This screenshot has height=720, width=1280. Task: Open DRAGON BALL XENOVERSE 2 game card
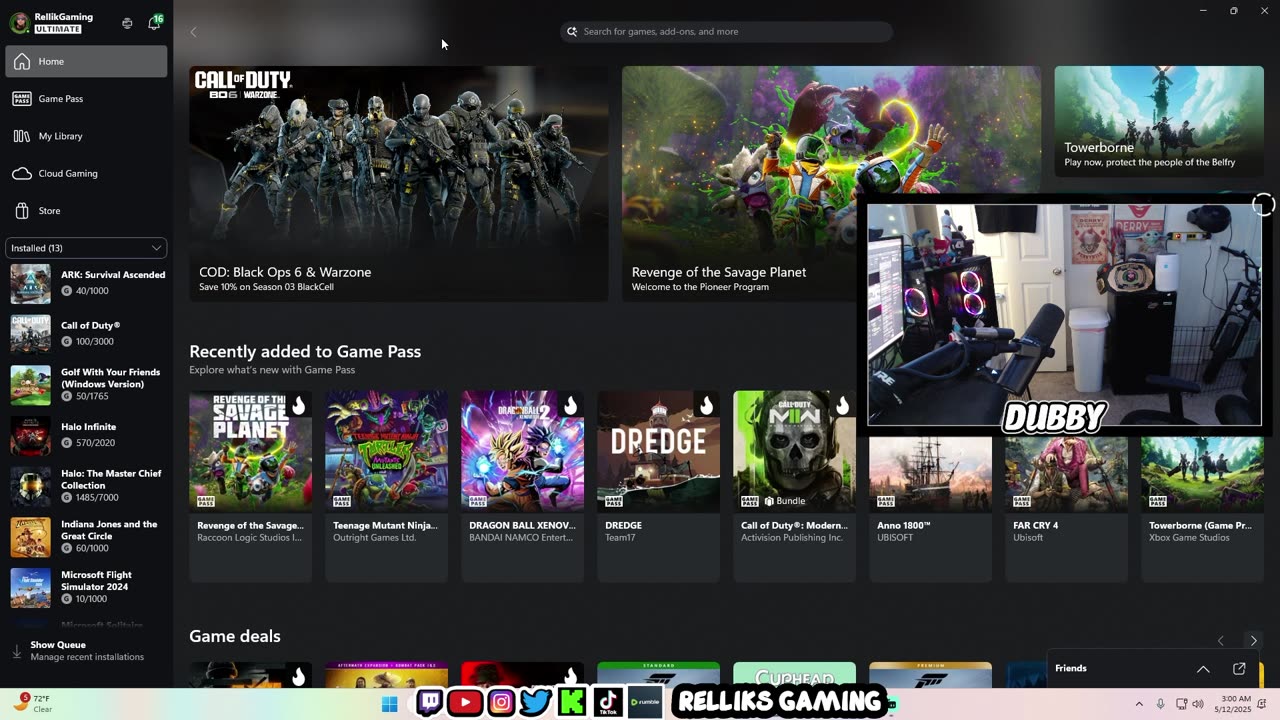tap(522, 486)
